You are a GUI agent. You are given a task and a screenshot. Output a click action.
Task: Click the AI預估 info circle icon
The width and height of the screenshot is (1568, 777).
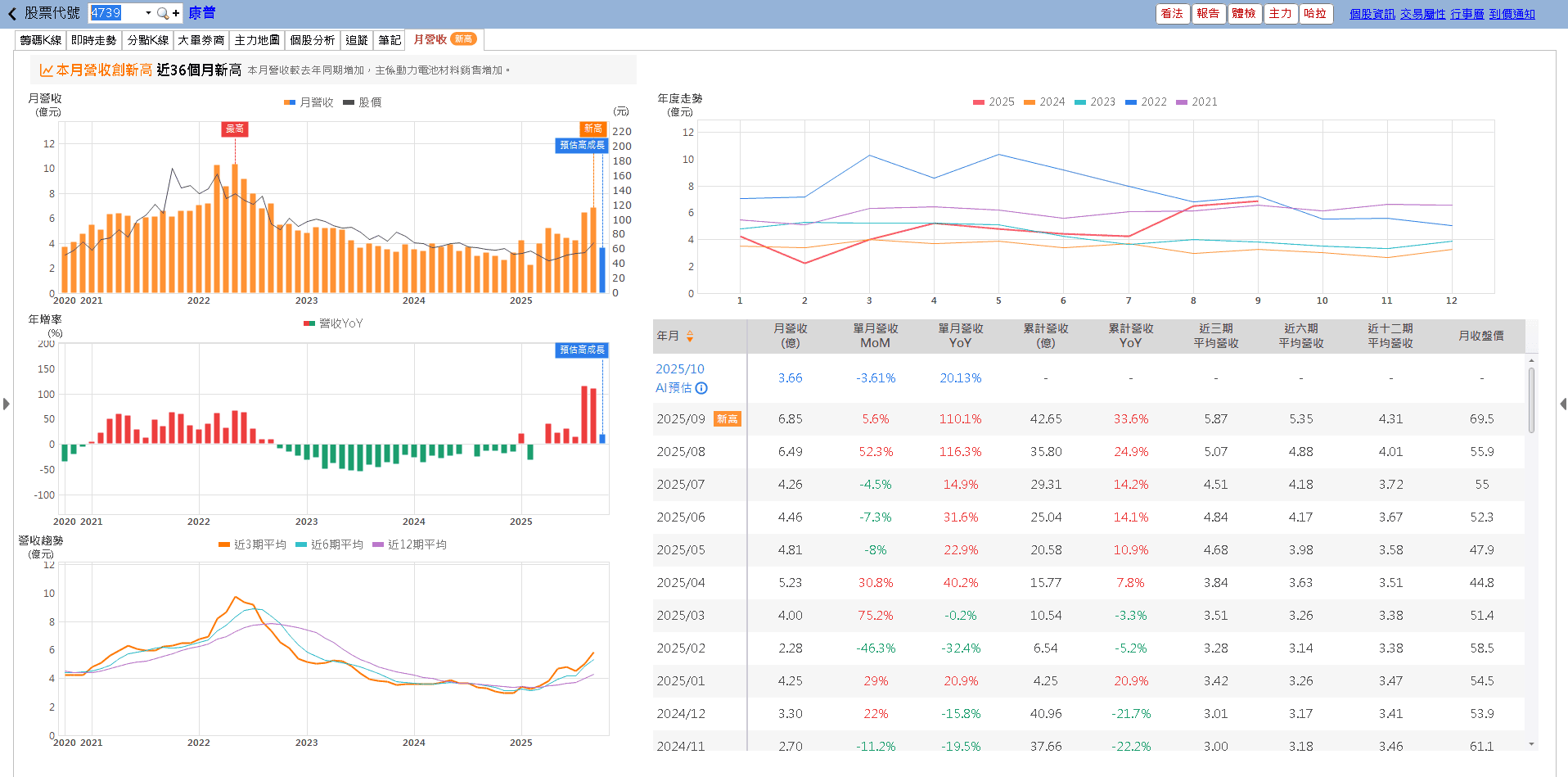pyautogui.click(x=701, y=388)
